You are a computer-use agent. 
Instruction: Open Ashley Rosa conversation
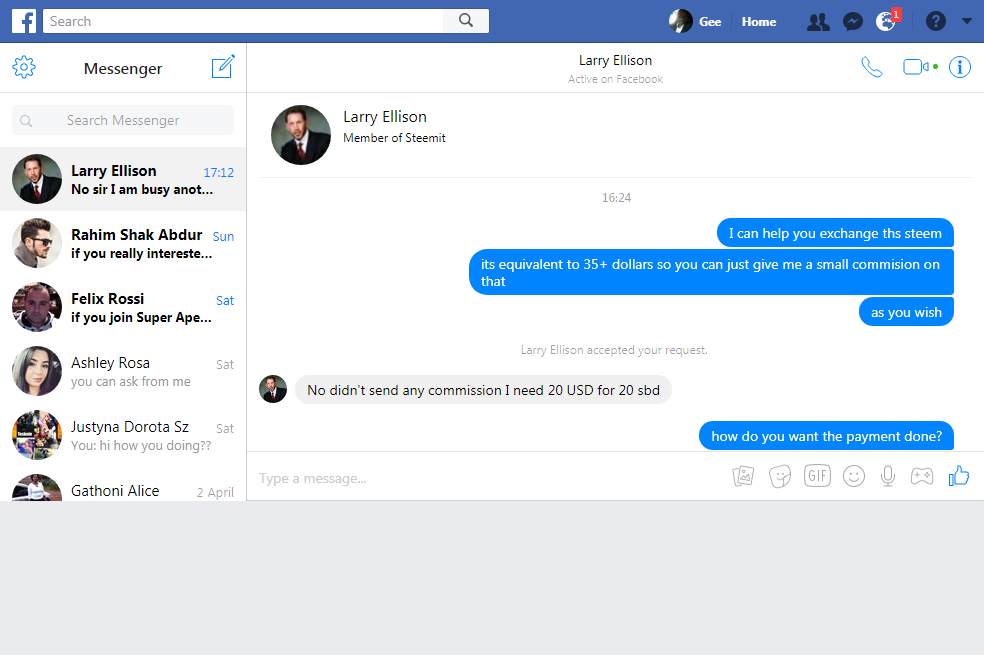click(123, 371)
